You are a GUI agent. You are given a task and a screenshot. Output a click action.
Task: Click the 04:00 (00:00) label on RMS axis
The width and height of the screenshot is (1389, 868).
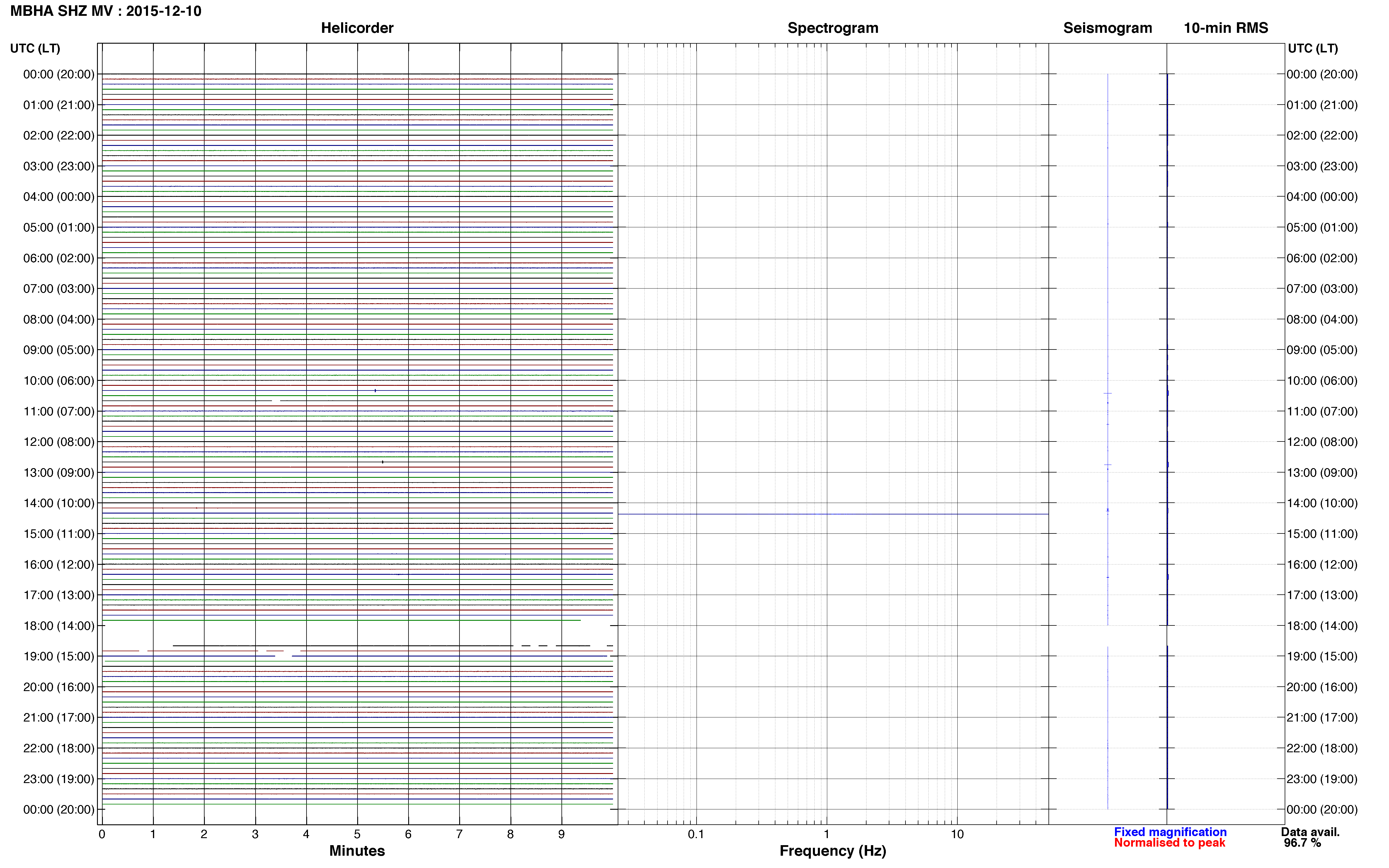point(1322,197)
